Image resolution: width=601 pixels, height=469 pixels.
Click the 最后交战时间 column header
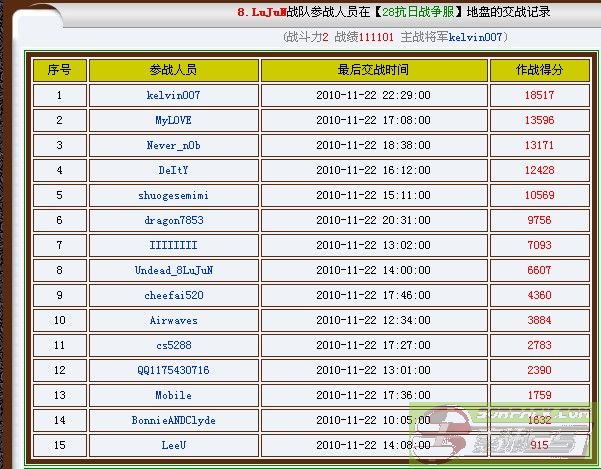coord(374,70)
